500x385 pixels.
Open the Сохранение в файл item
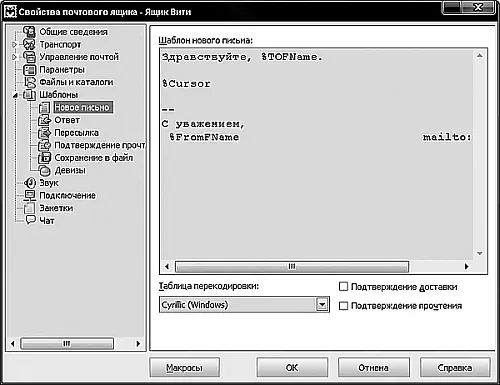tap(94, 158)
